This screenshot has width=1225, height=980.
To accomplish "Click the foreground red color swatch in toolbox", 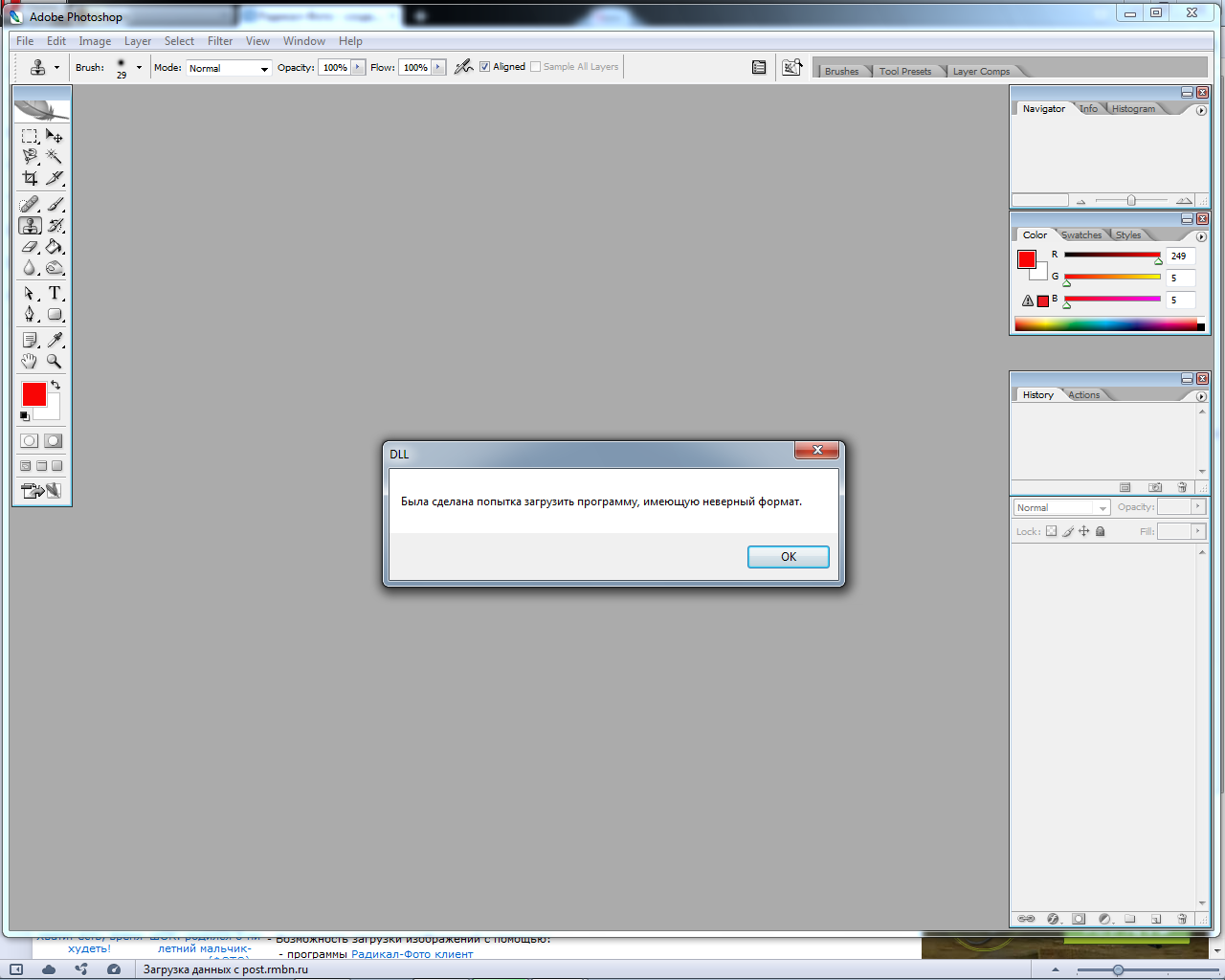I will coord(34,394).
